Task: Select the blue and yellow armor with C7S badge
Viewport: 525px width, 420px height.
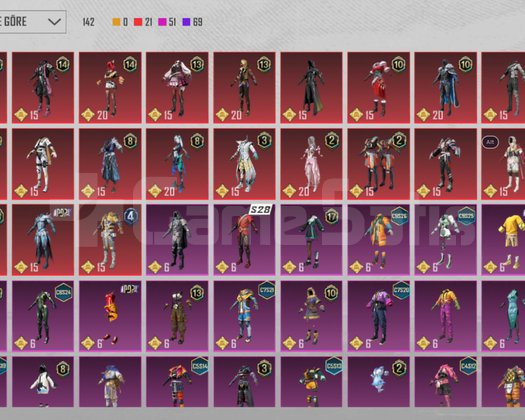Action: (x=244, y=316)
